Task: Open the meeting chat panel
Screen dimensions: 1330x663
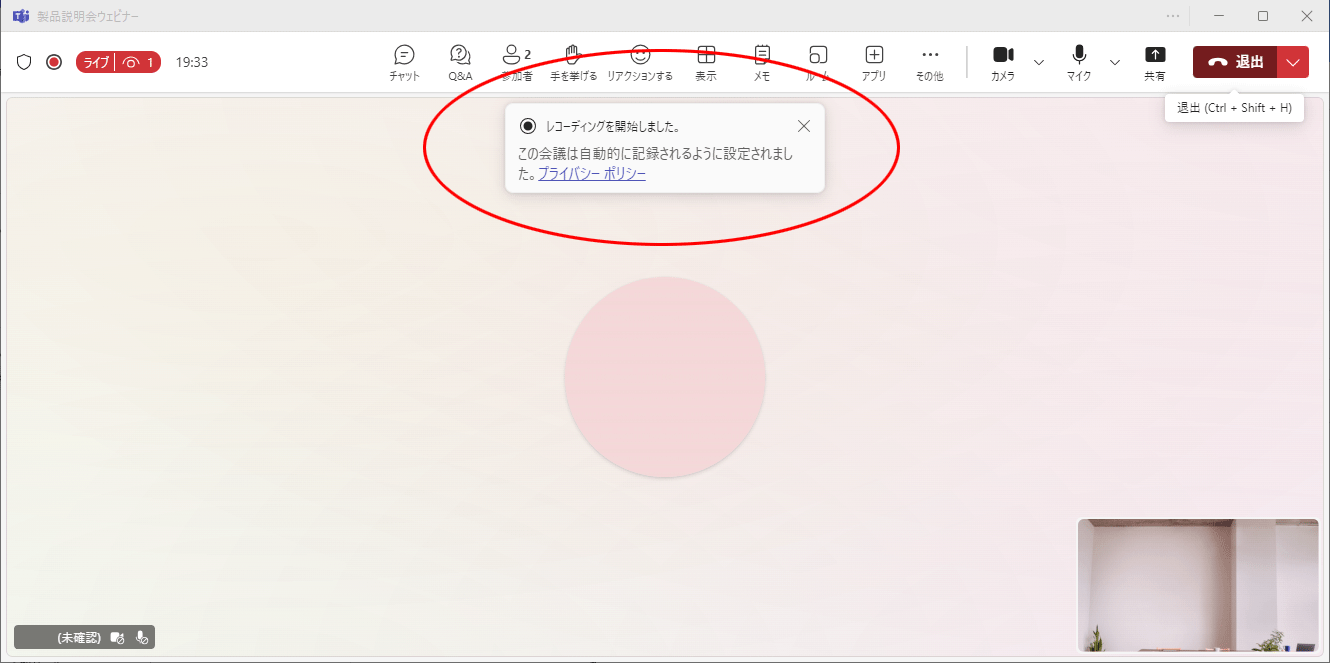Action: coord(404,61)
